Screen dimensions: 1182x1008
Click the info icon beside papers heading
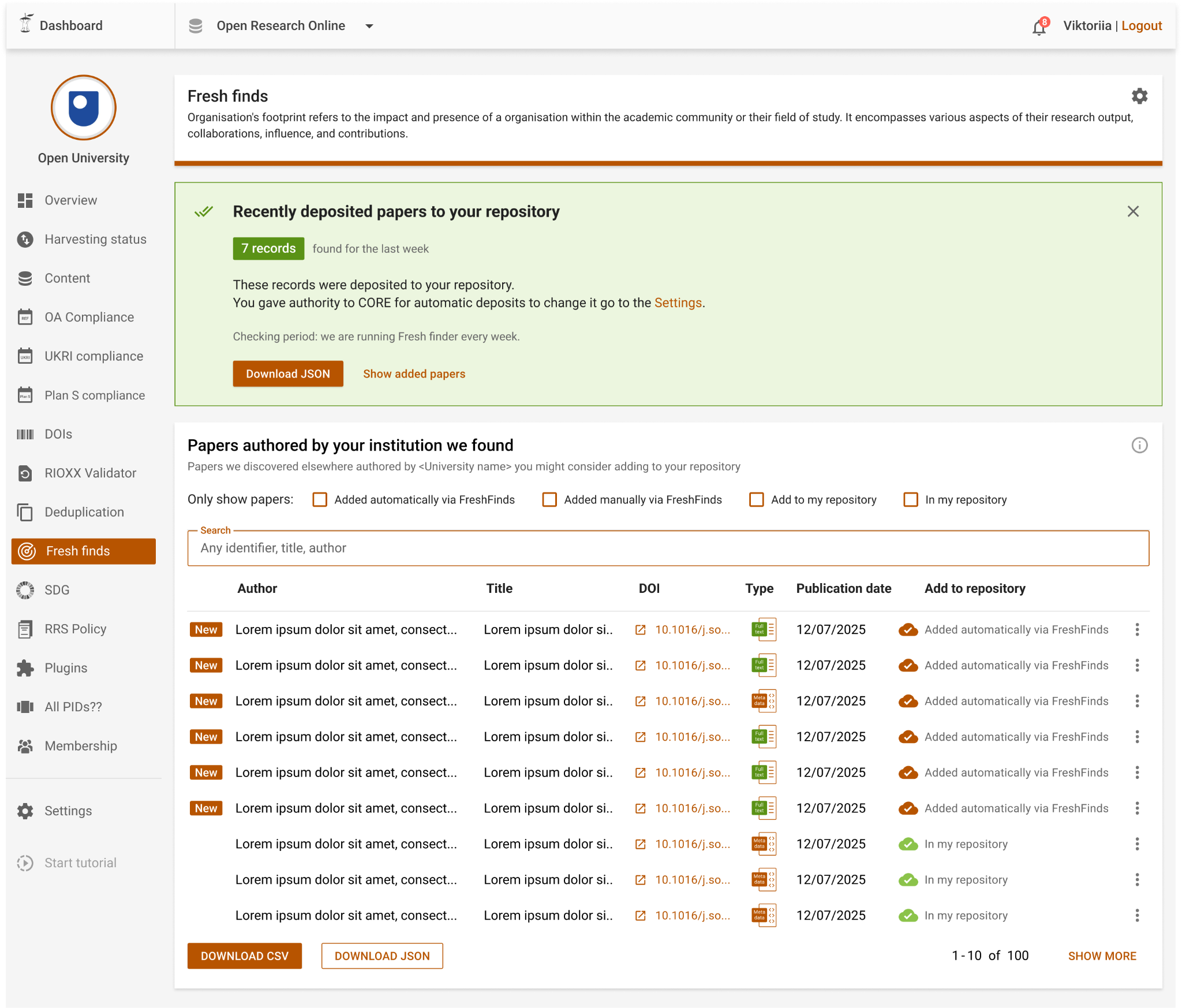(1139, 445)
